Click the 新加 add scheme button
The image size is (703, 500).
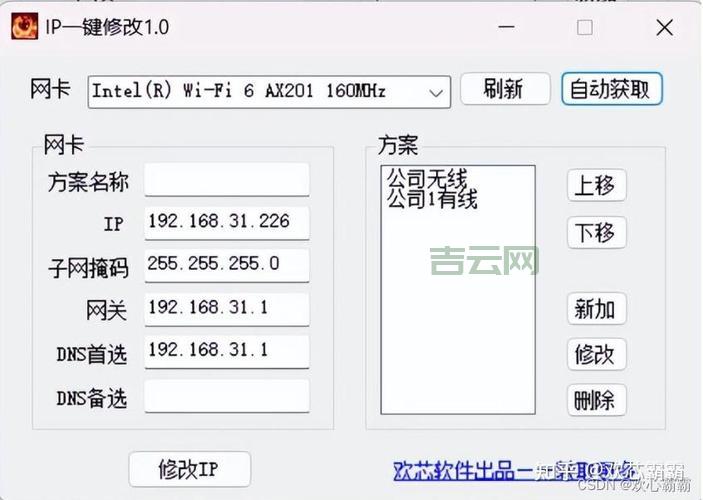pos(596,309)
